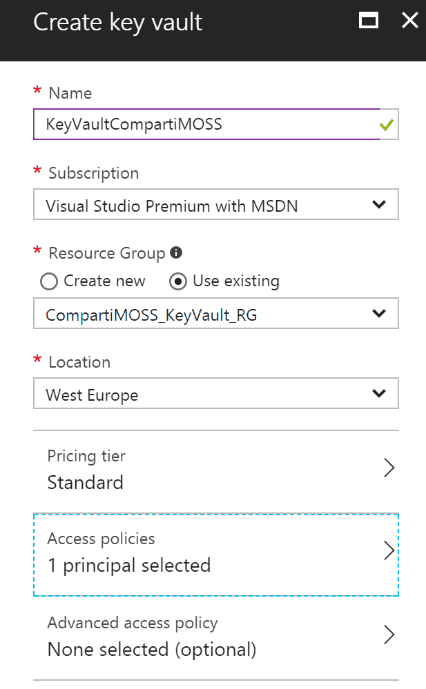Click the Access policies chevron arrow

389,551
